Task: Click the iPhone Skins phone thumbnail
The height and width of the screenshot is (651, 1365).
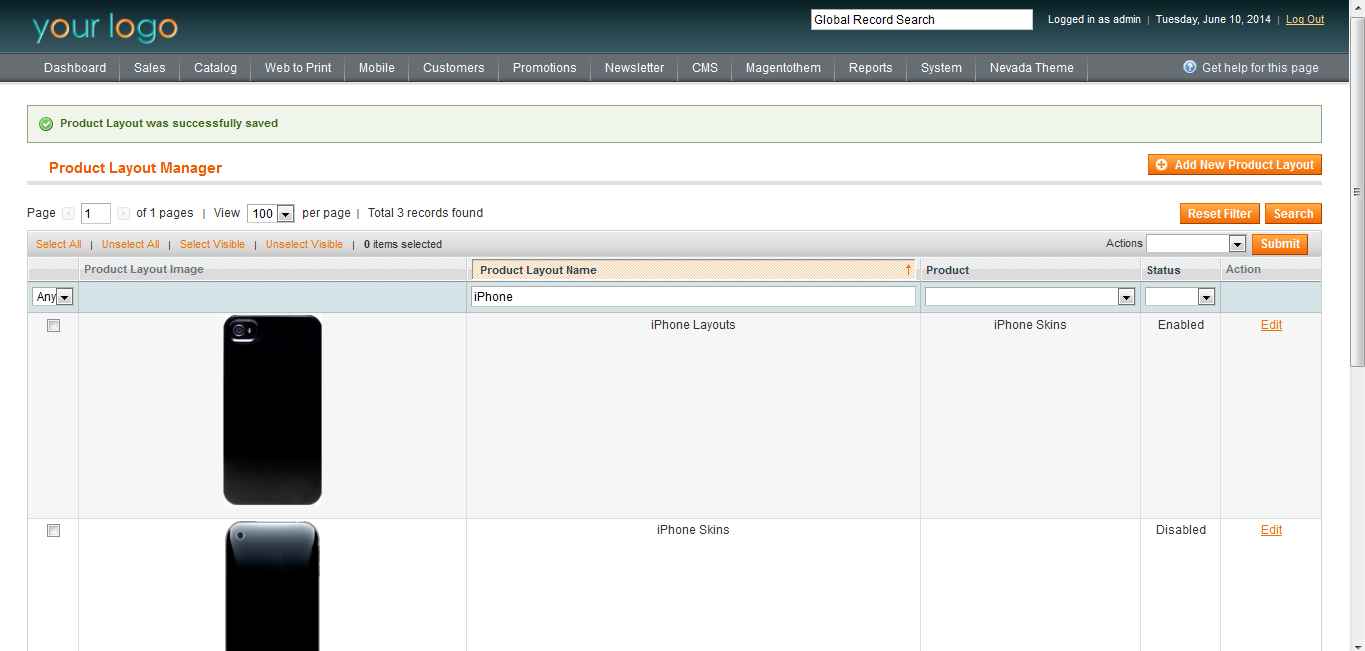Action: click(x=272, y=585)
